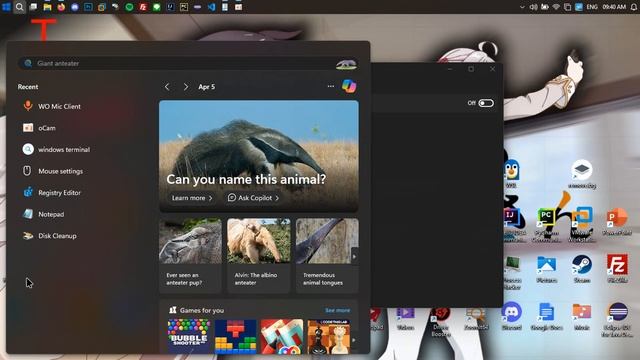Open the Videos desktop shortcut
640x360 pixels.
[405, 318]
